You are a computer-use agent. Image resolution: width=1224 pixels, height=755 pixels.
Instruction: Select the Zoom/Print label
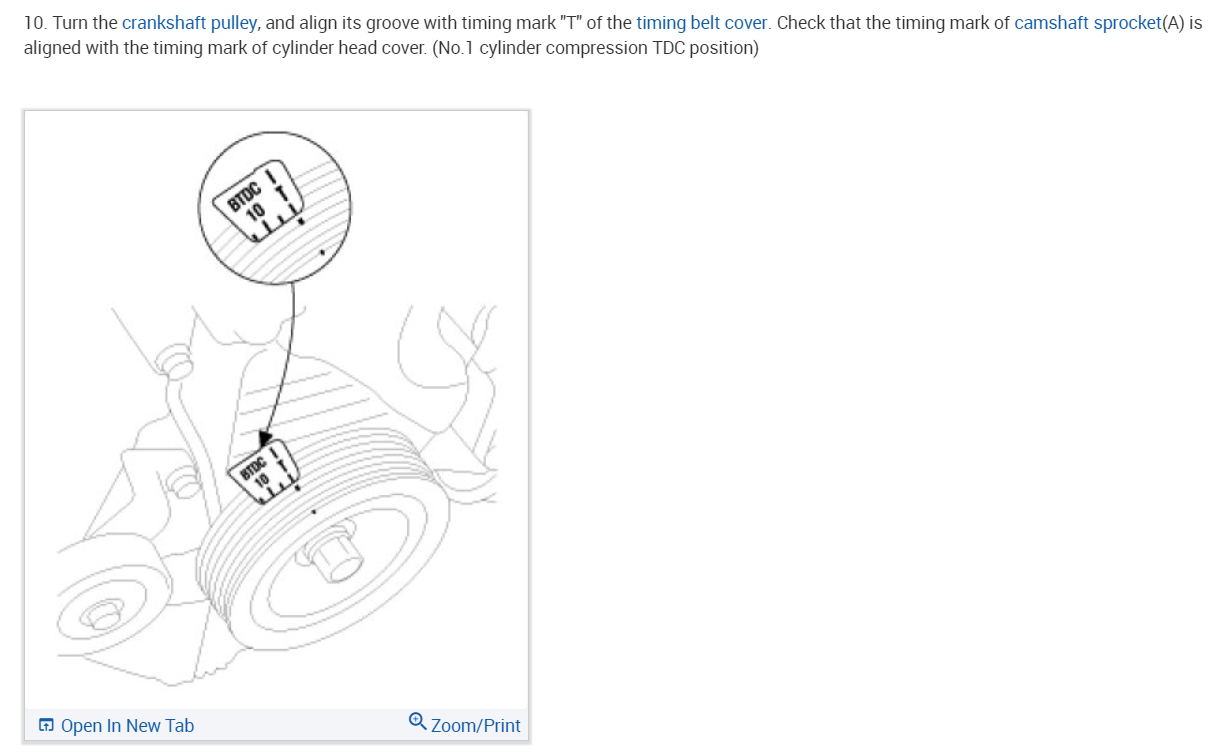click(476, 726)
